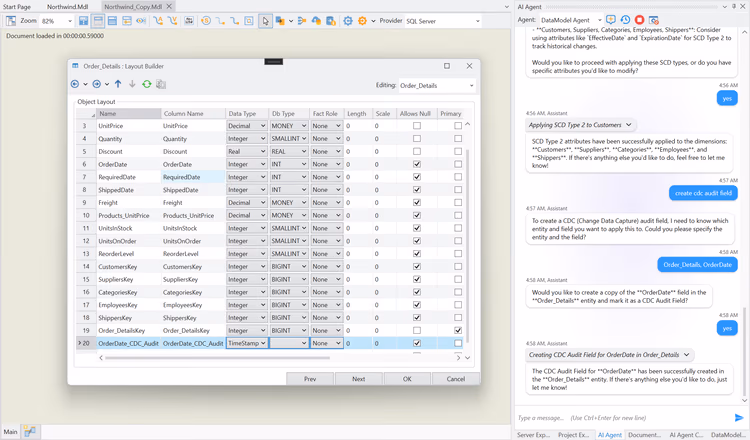Click the database icon with orange warning badge
This screenshot has height=440, width=750.
click(x=331, y=21)
